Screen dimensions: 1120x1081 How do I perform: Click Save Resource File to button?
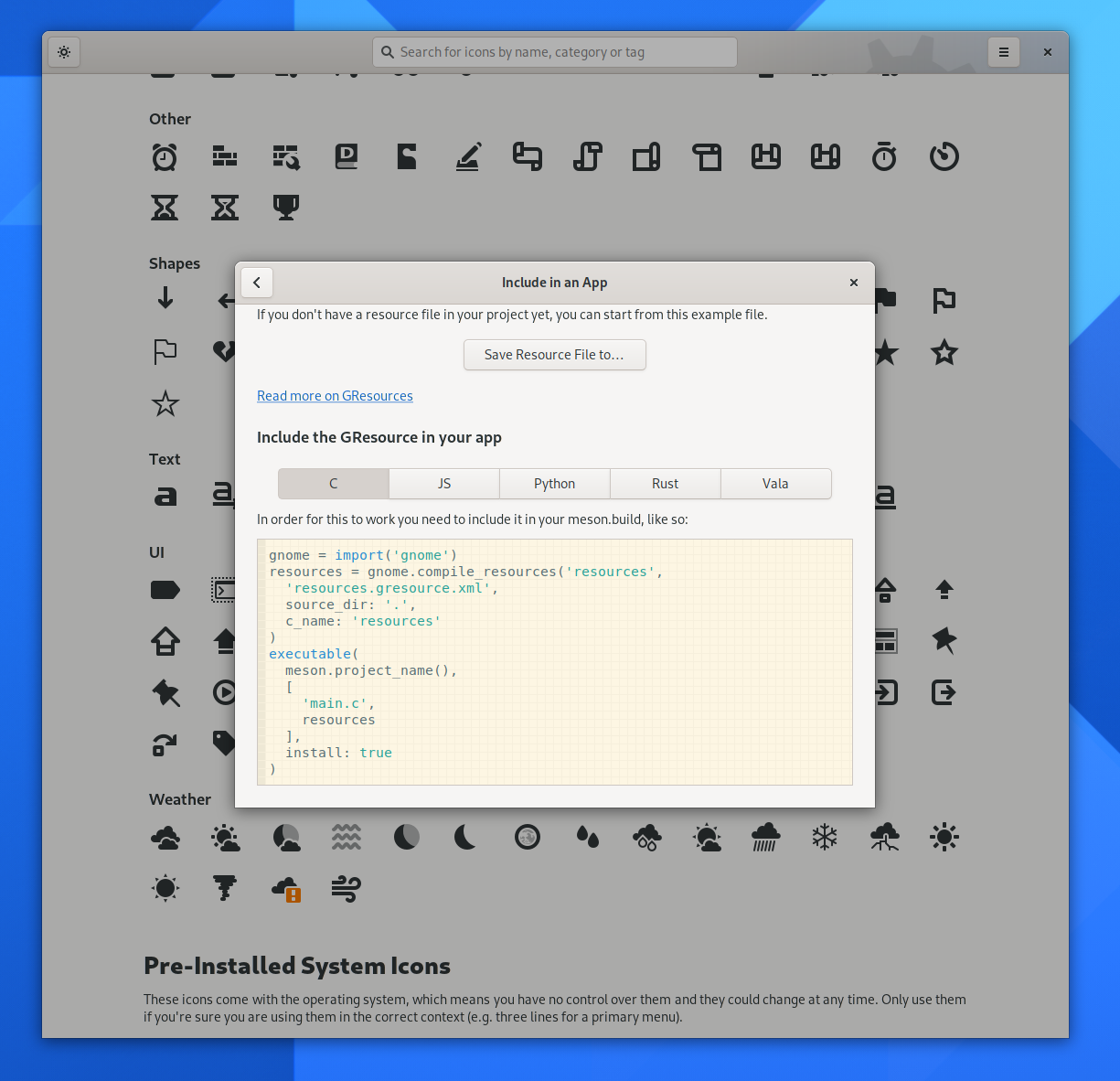[x=554, y=355]
